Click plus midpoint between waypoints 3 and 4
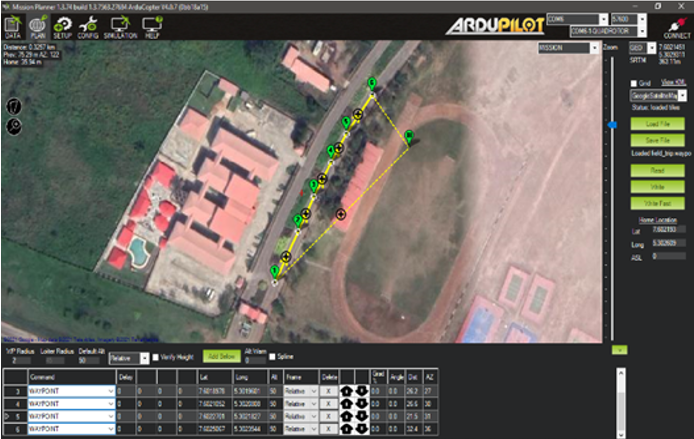 [x=322, y=179]
